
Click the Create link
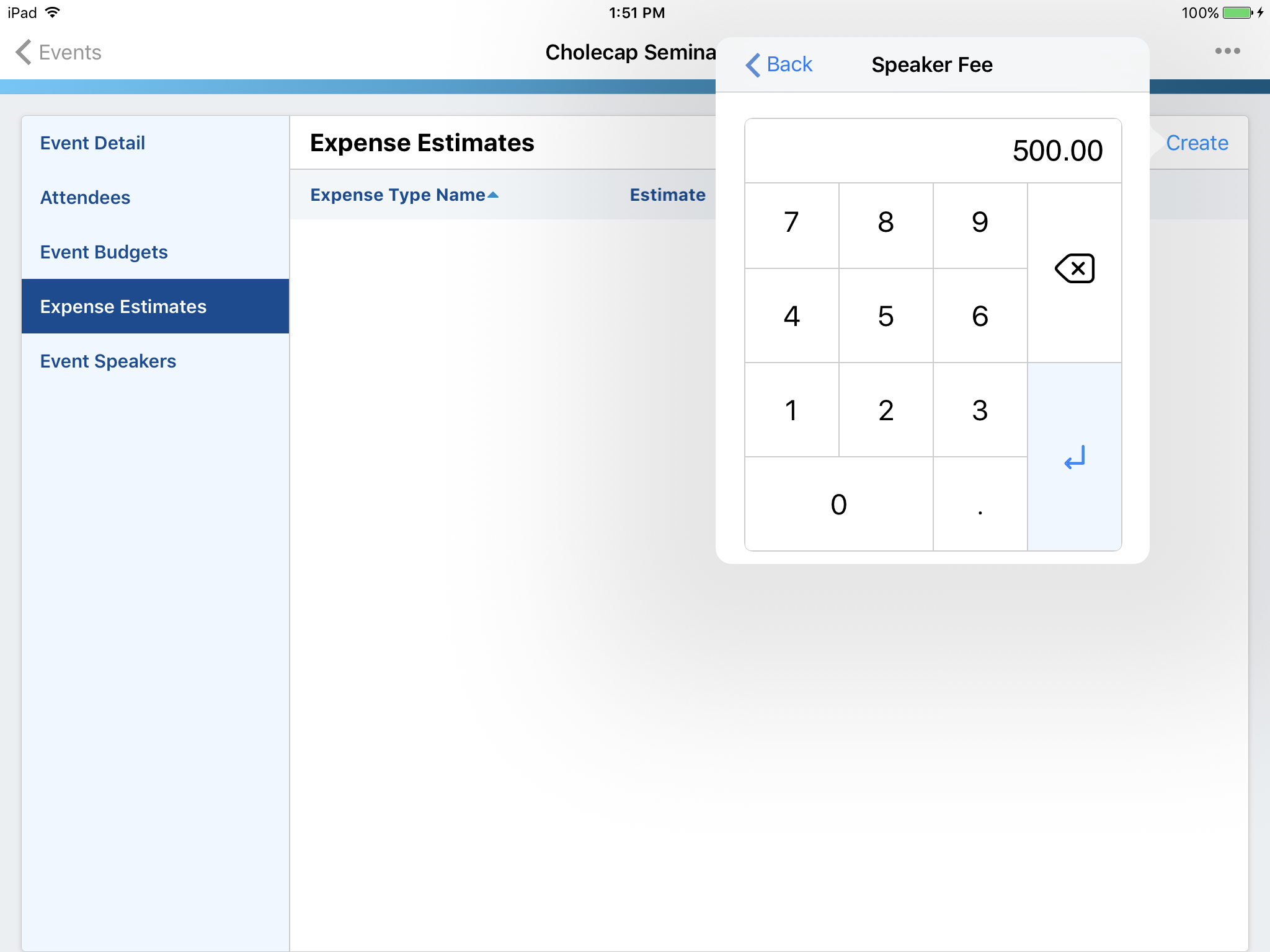tap(1197, 143)
